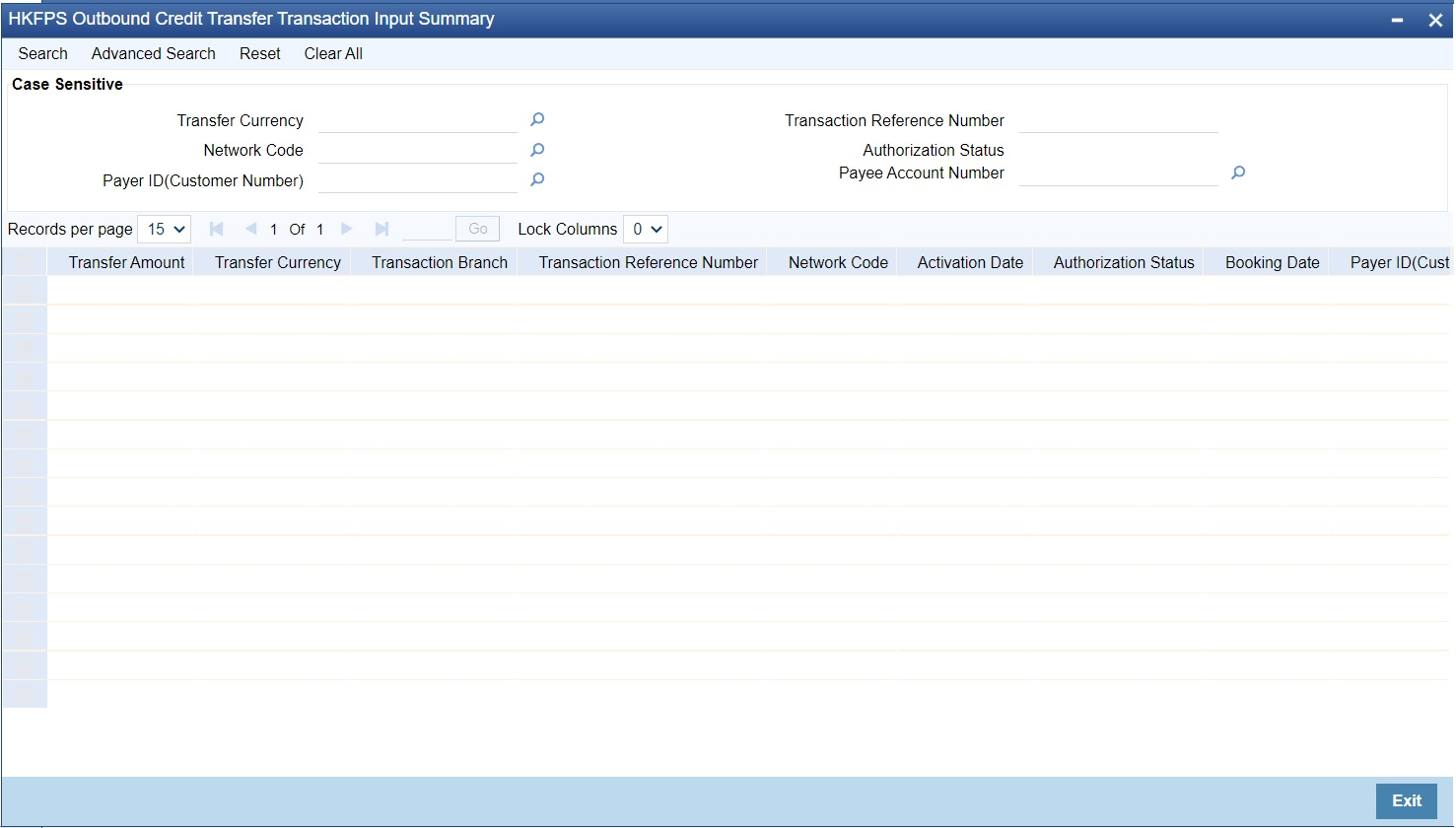The height and width of the screenshot is (828, 1456).
Task: Sort by Transfer Amount column header
Action: click(x=127, y=263)
